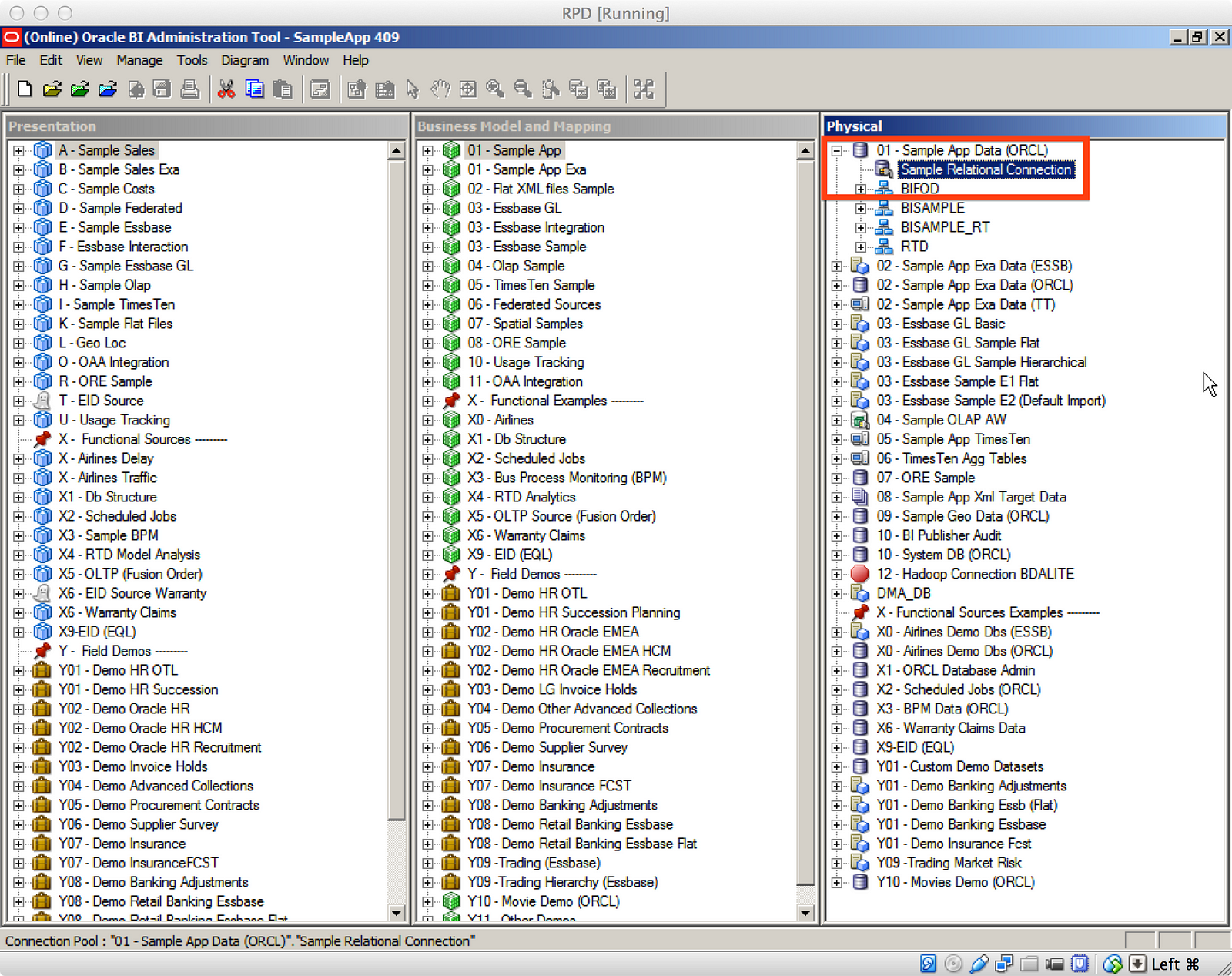Open the Tools menu

192,60
